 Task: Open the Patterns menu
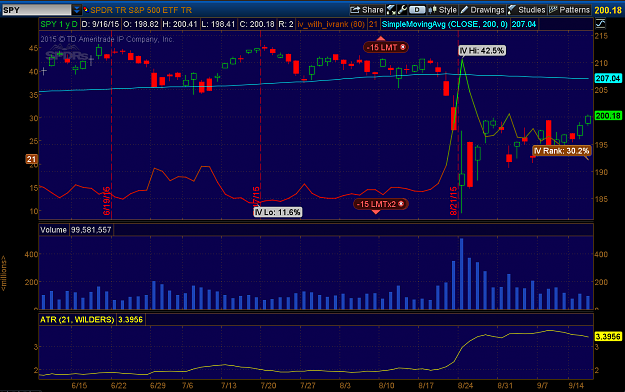569,10
